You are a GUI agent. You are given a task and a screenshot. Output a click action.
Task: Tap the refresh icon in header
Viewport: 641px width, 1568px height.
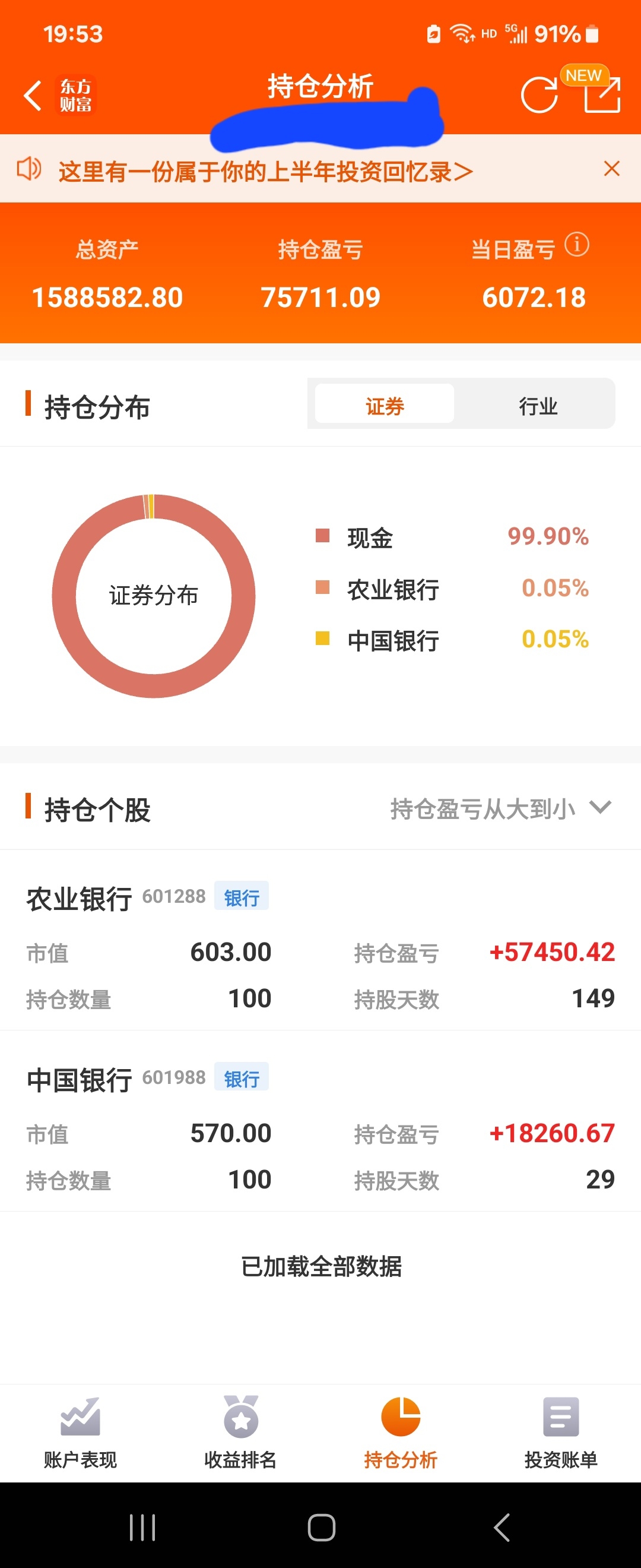click(x=539, y=96)
